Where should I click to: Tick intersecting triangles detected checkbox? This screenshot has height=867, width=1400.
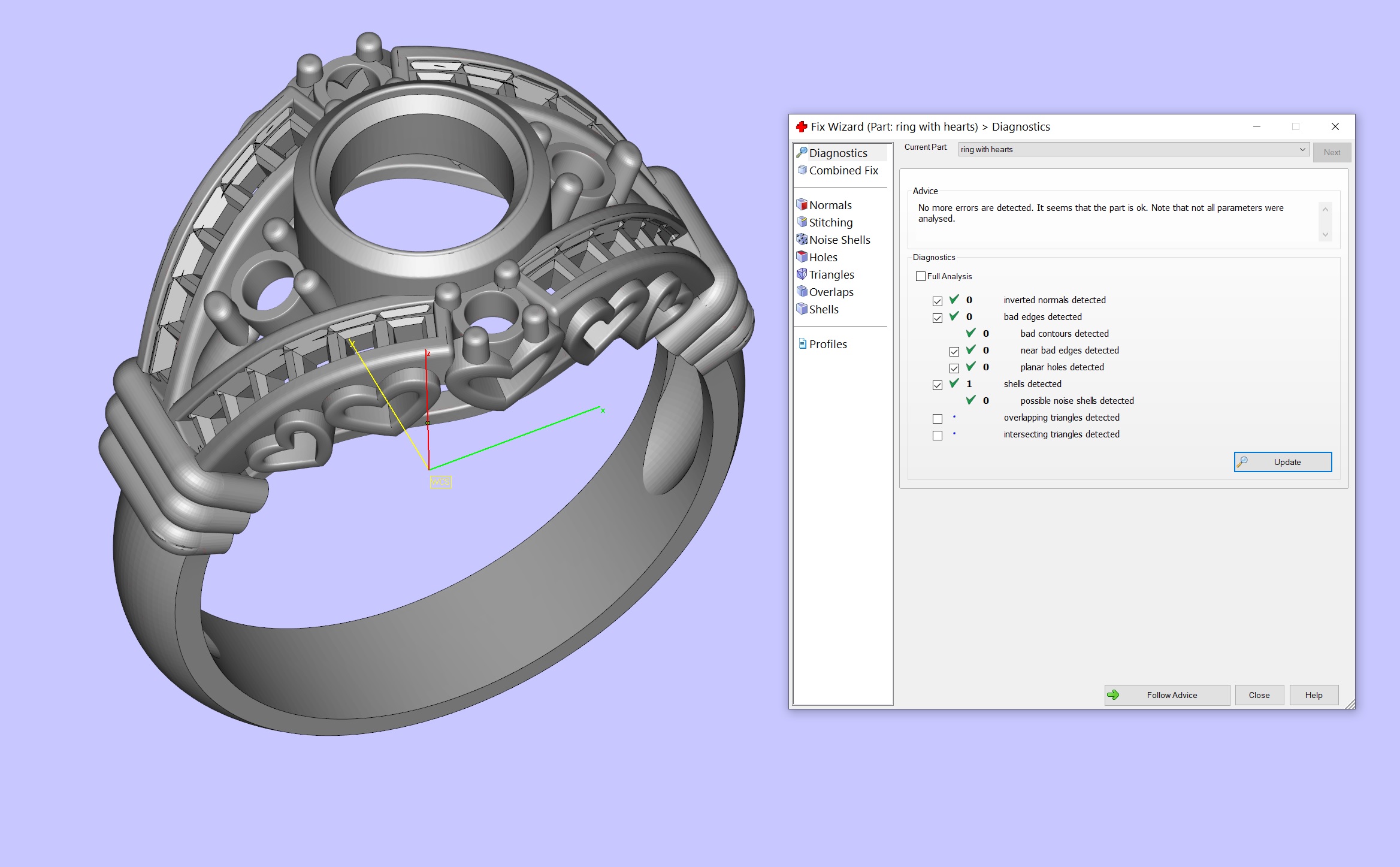[938, 435]
